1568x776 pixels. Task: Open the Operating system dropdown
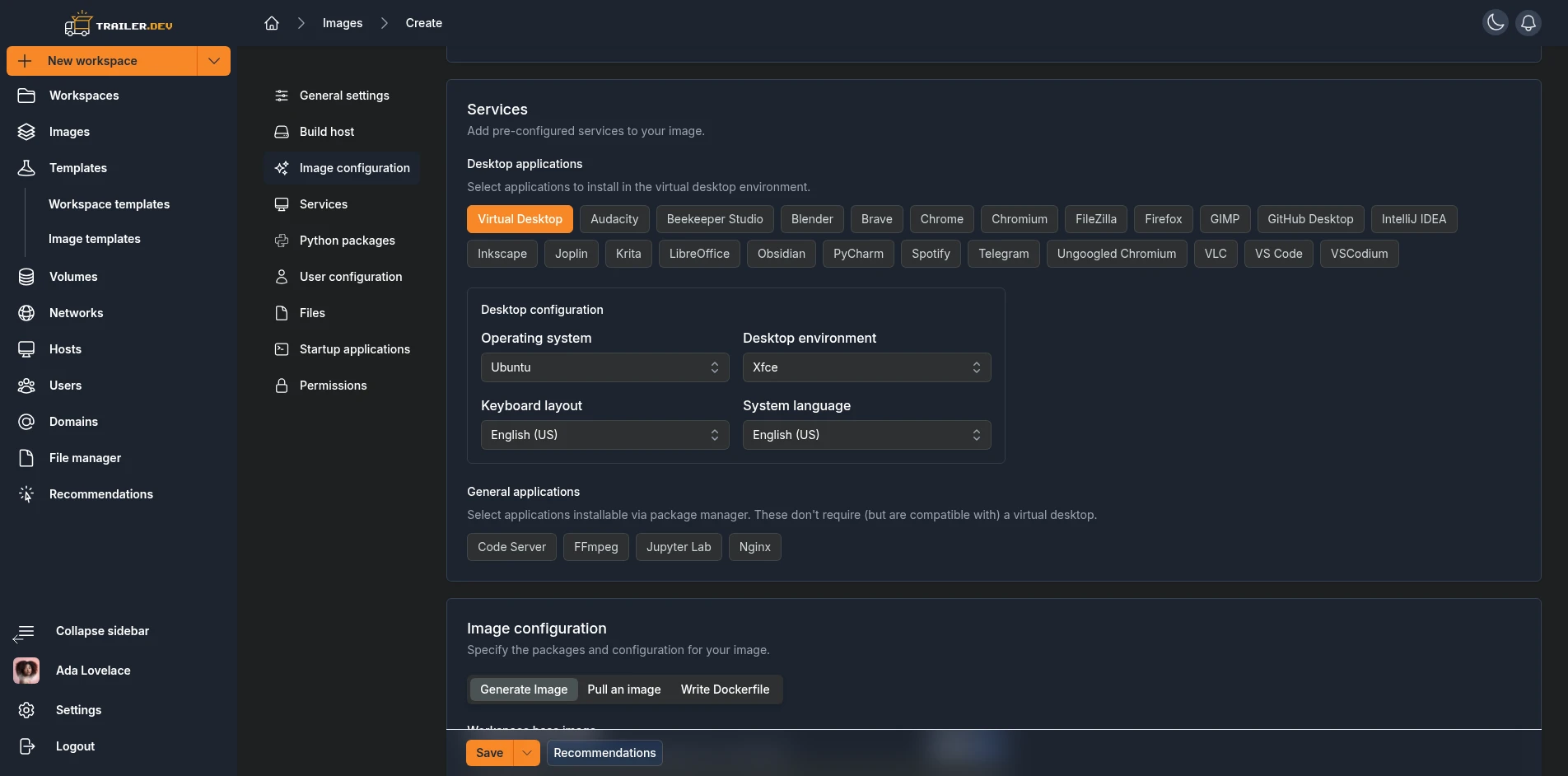click(605, 367)
